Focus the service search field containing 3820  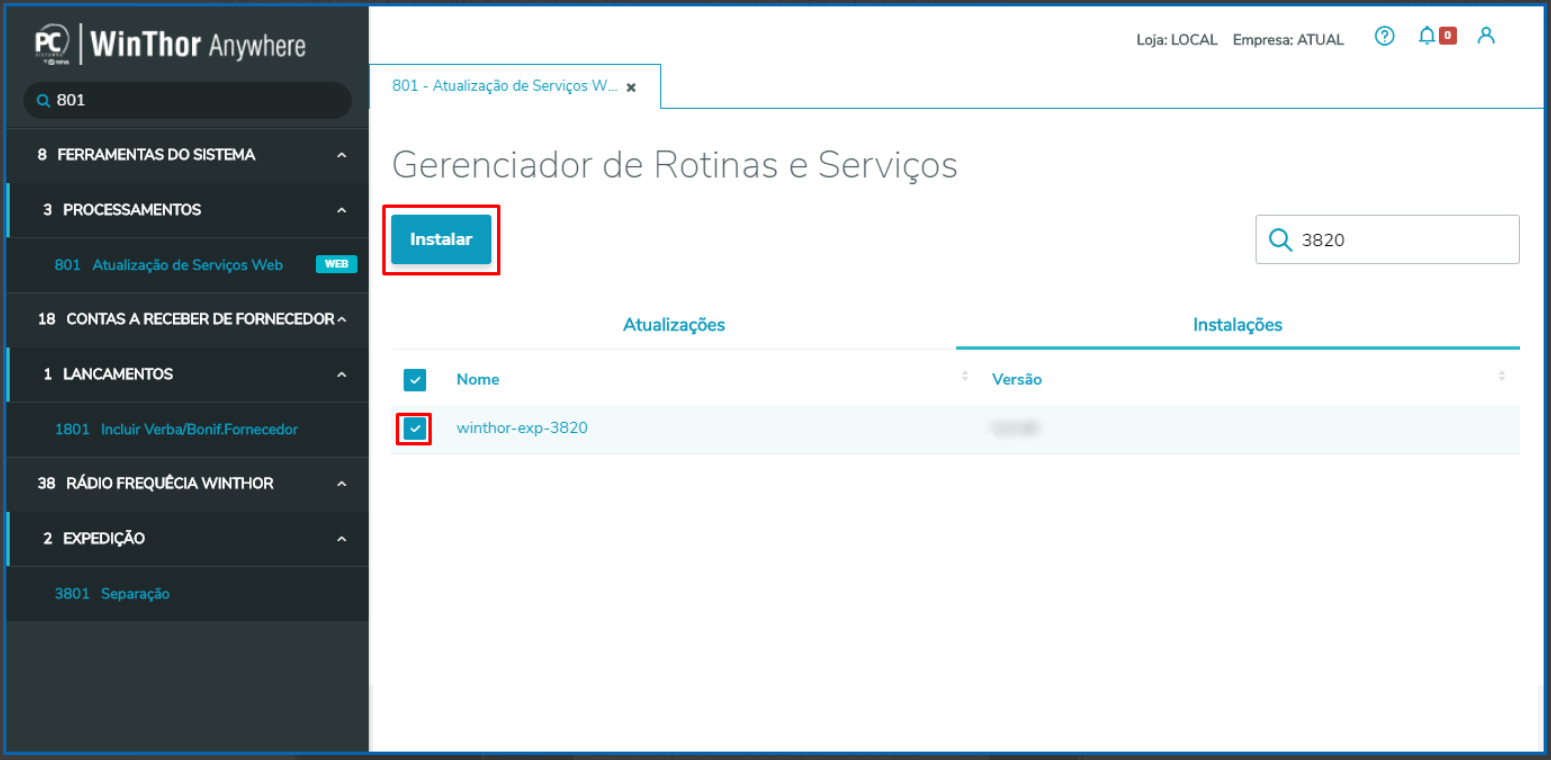tap(1387, 240)
